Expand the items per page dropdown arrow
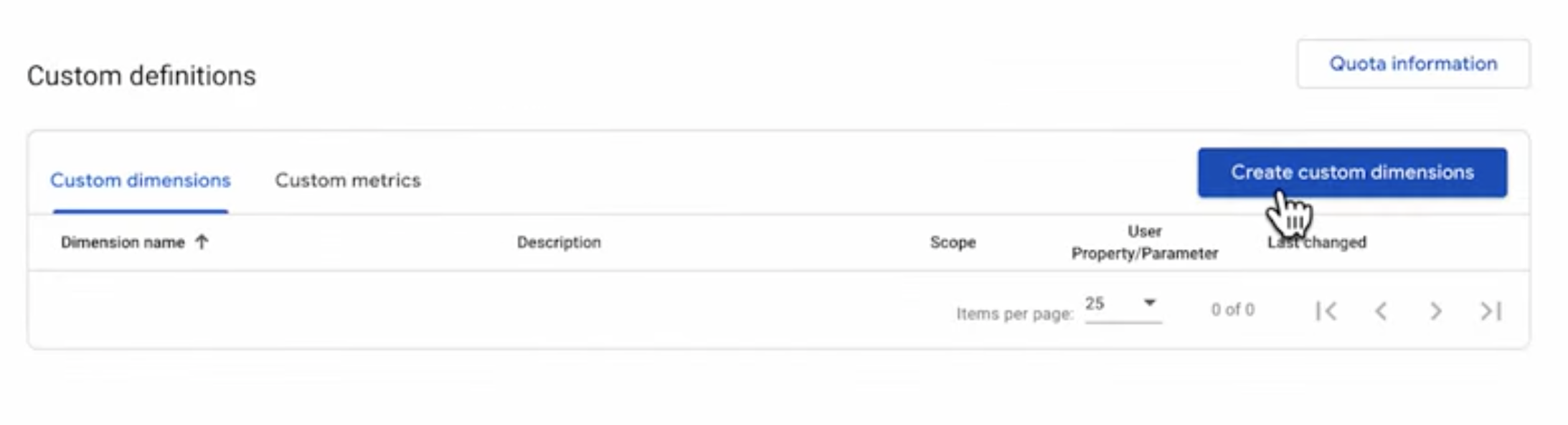Screen dimensions: 1568x425 tap(1149, 302)
